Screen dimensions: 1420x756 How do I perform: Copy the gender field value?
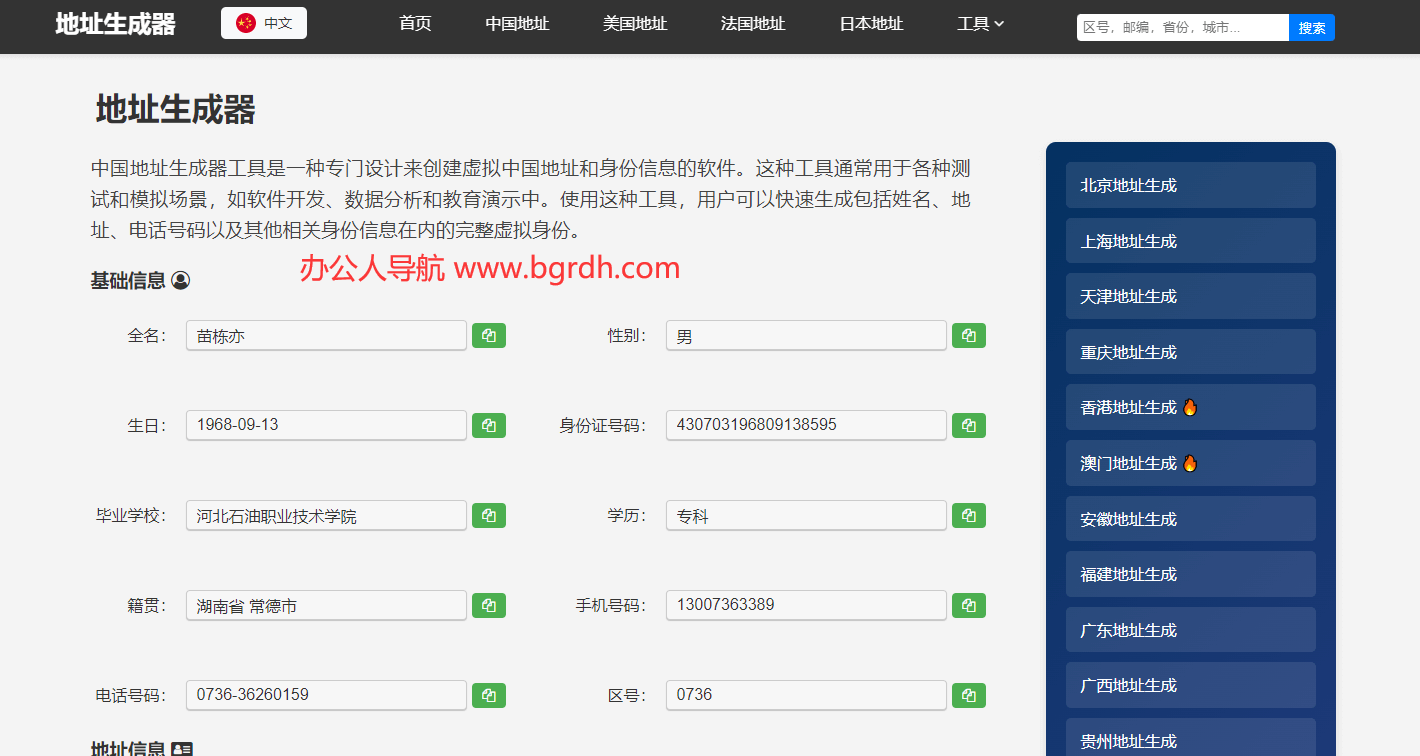pyautogui.click(x=968, y=336)
